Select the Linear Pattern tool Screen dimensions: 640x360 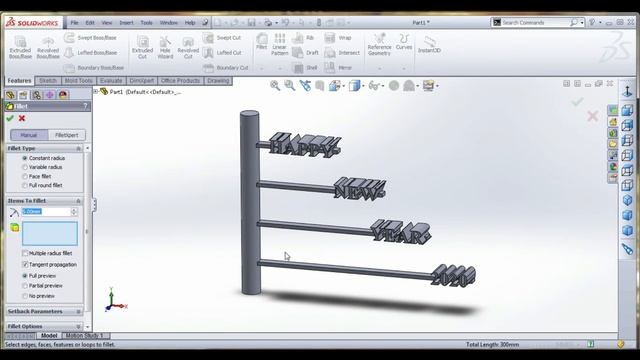click(x=280, y=44)
